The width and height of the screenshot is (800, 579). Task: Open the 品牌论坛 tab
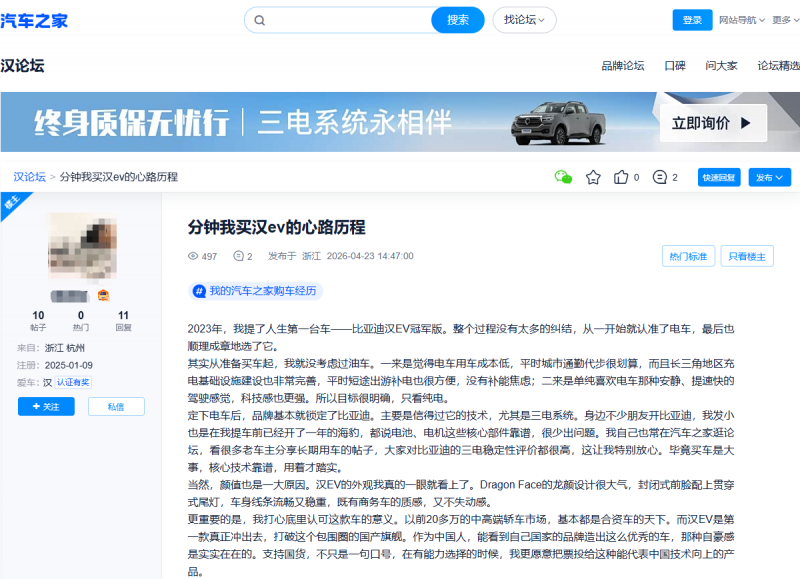pyautogui.click(x=622, y=66)
